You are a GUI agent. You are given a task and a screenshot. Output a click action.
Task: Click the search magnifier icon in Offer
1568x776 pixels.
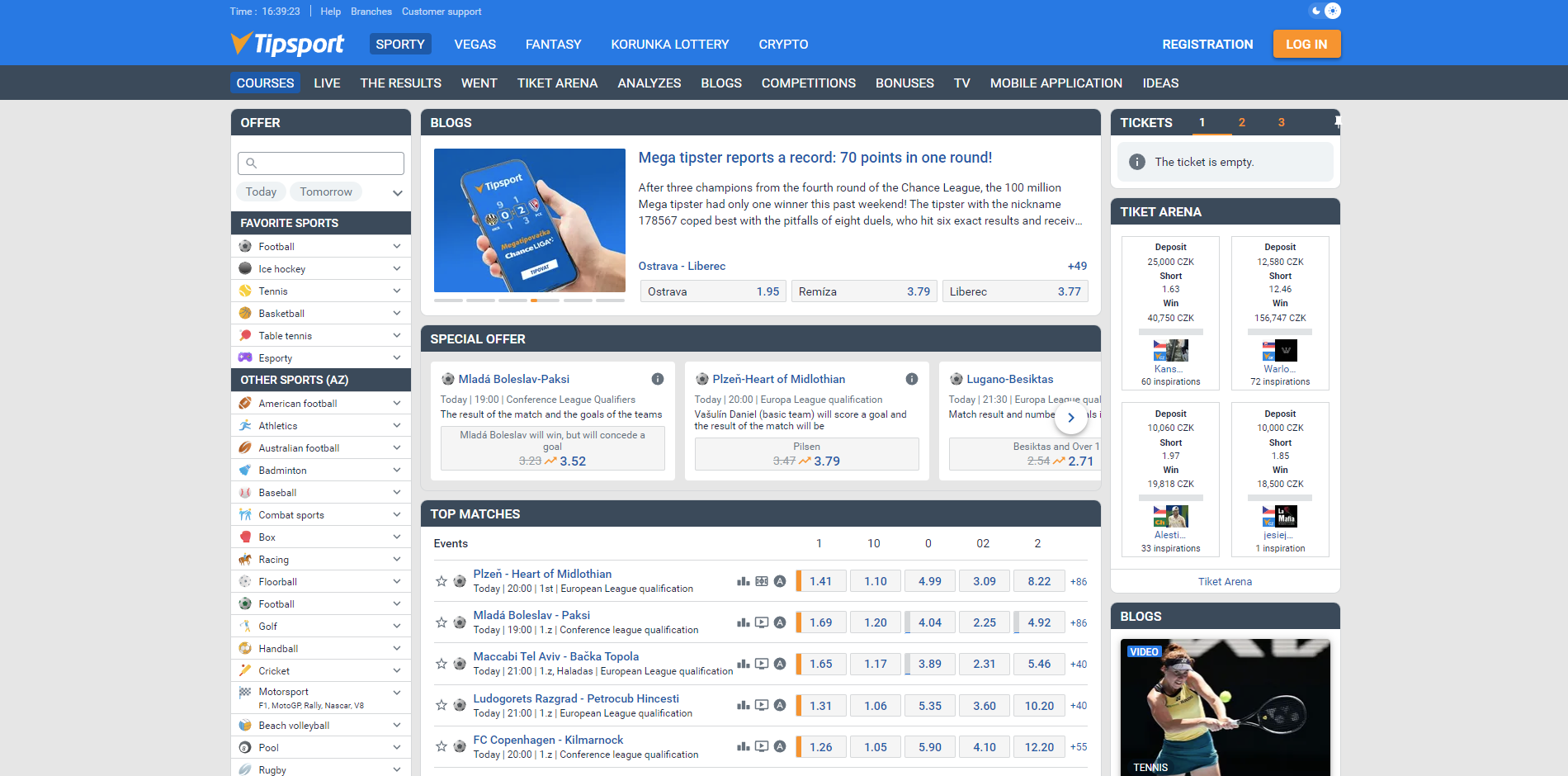(x=252, y=163)
